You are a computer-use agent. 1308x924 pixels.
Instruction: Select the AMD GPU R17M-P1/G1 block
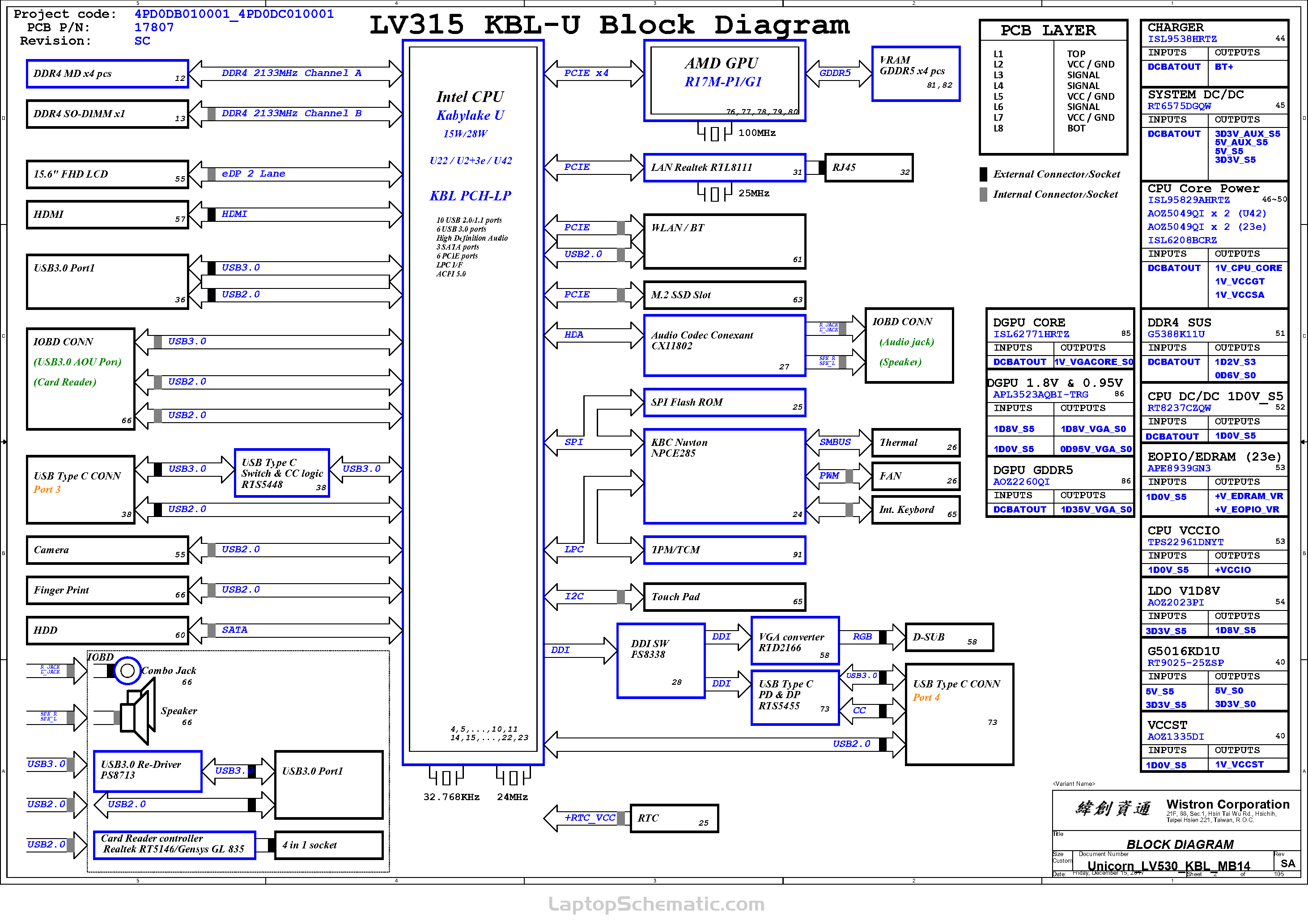point(725,81)
